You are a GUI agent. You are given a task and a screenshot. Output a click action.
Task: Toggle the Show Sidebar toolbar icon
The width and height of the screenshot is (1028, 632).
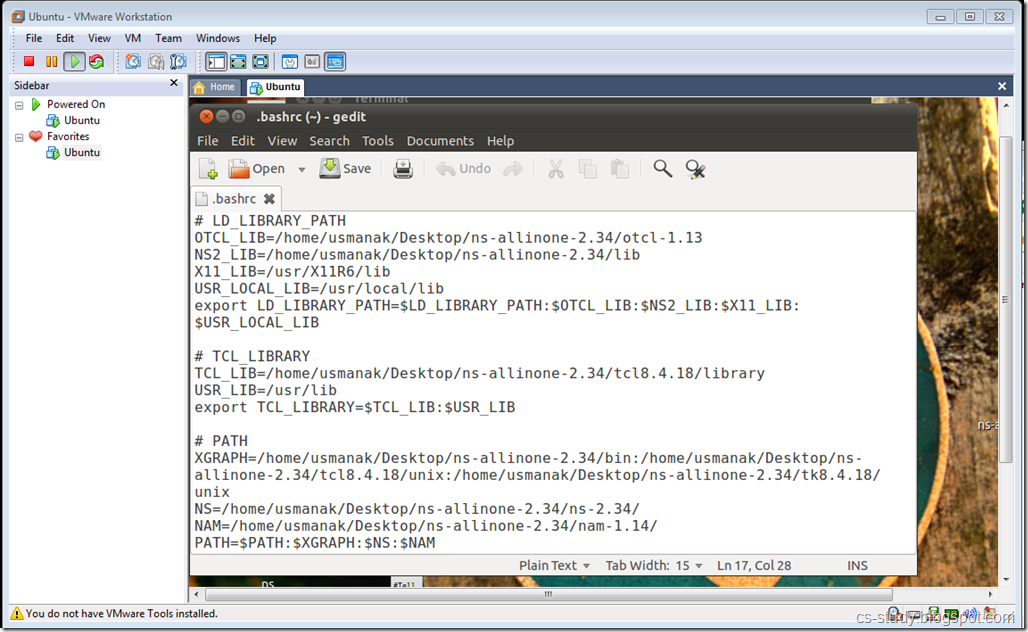coord(216,62)
